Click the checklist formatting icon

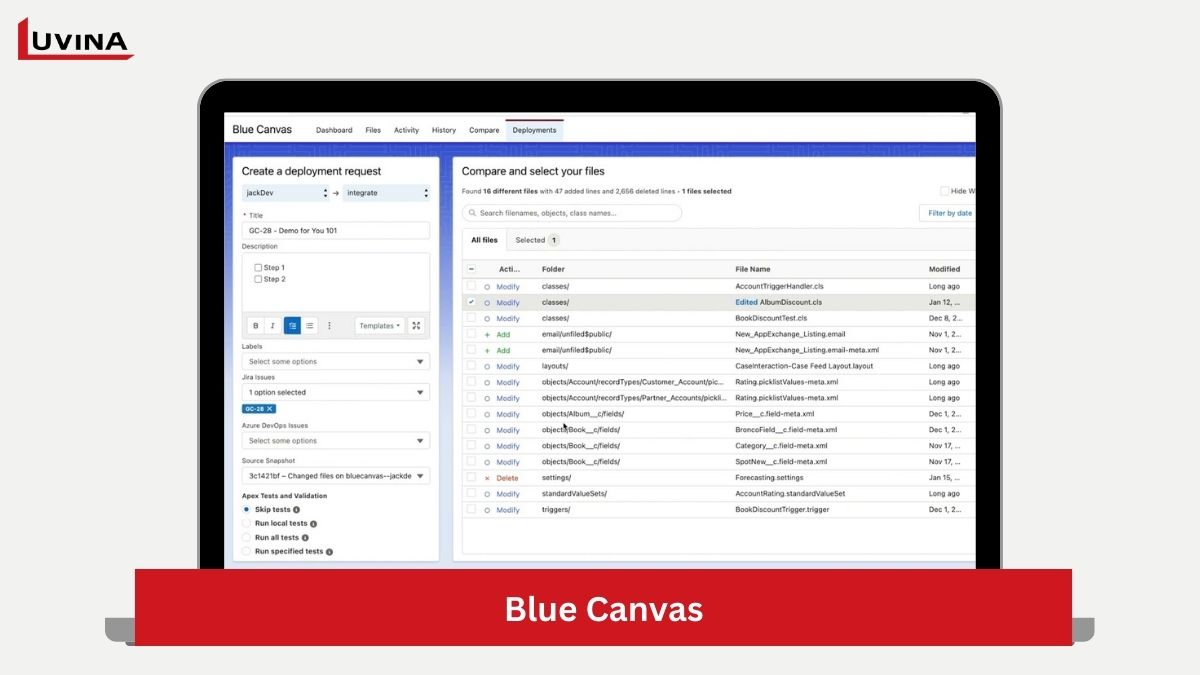pyautogui.click(x=292, y=326)
